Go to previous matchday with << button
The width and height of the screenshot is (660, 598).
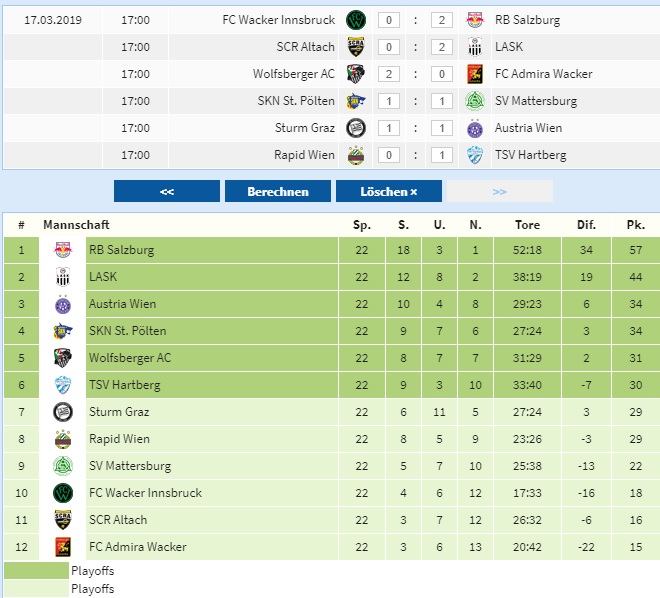coord(167,191)
